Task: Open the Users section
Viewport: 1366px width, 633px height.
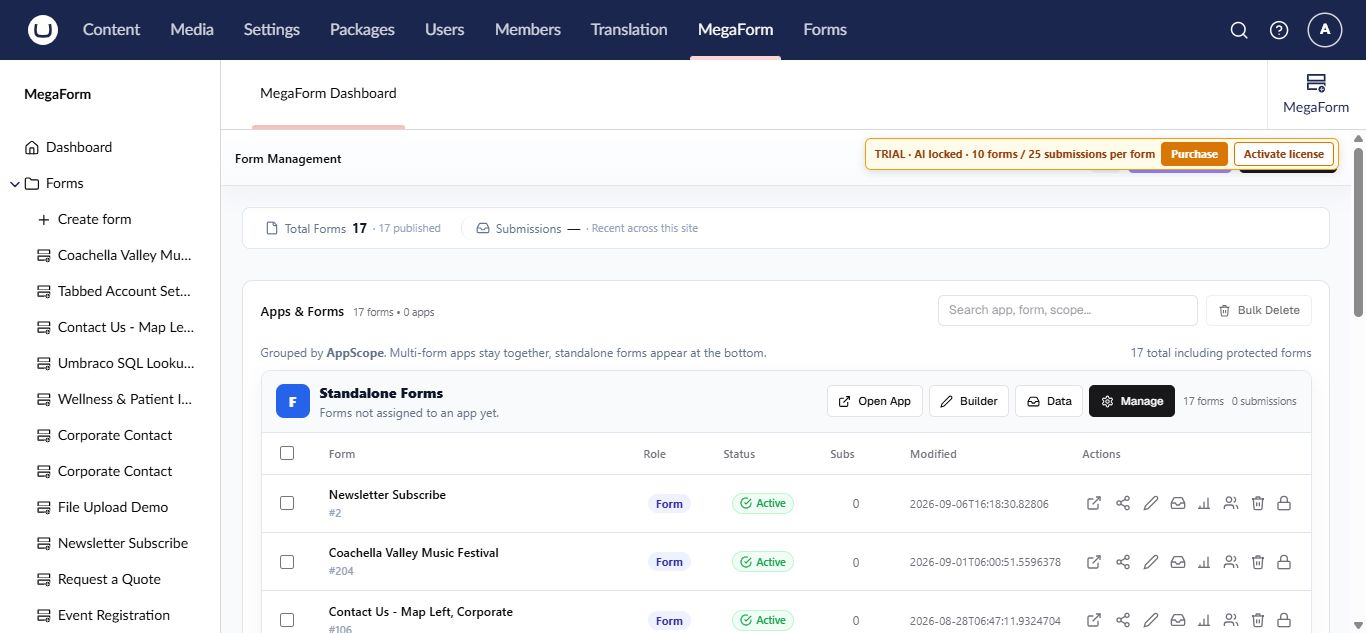Action: point(444,30)
